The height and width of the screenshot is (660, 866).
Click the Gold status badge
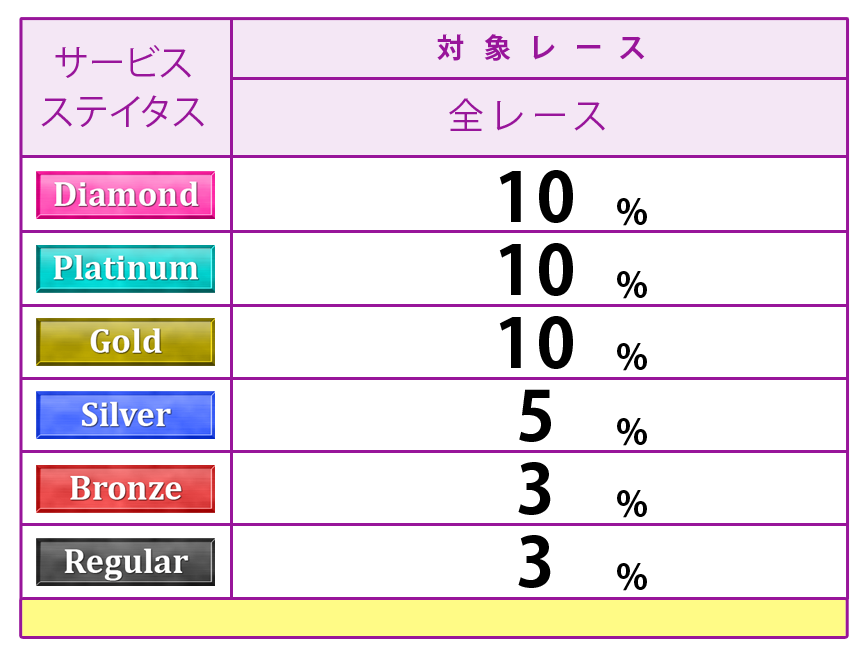pyautogui.click(x=125, y=342)
